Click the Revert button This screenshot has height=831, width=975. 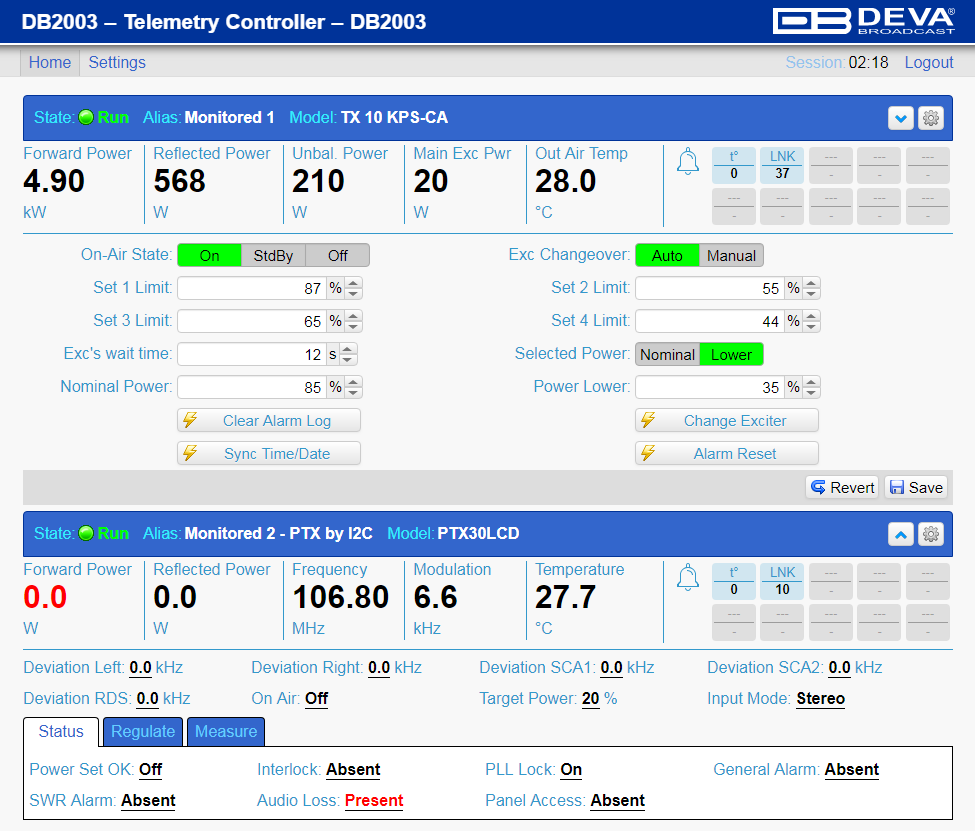843,488
